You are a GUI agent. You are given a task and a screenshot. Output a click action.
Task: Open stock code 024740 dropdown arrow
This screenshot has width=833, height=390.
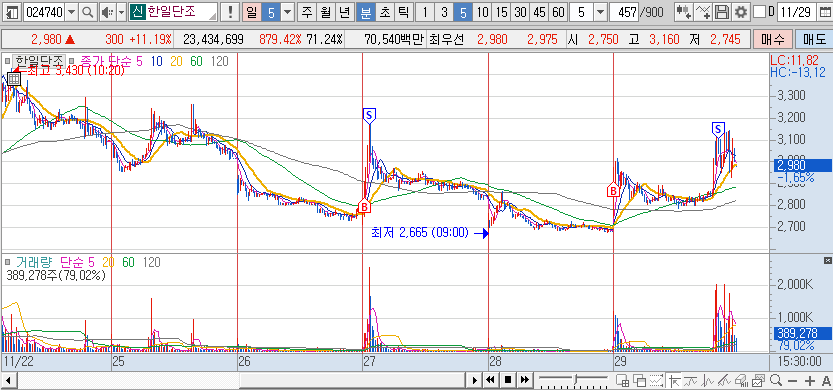pos(72,12)
